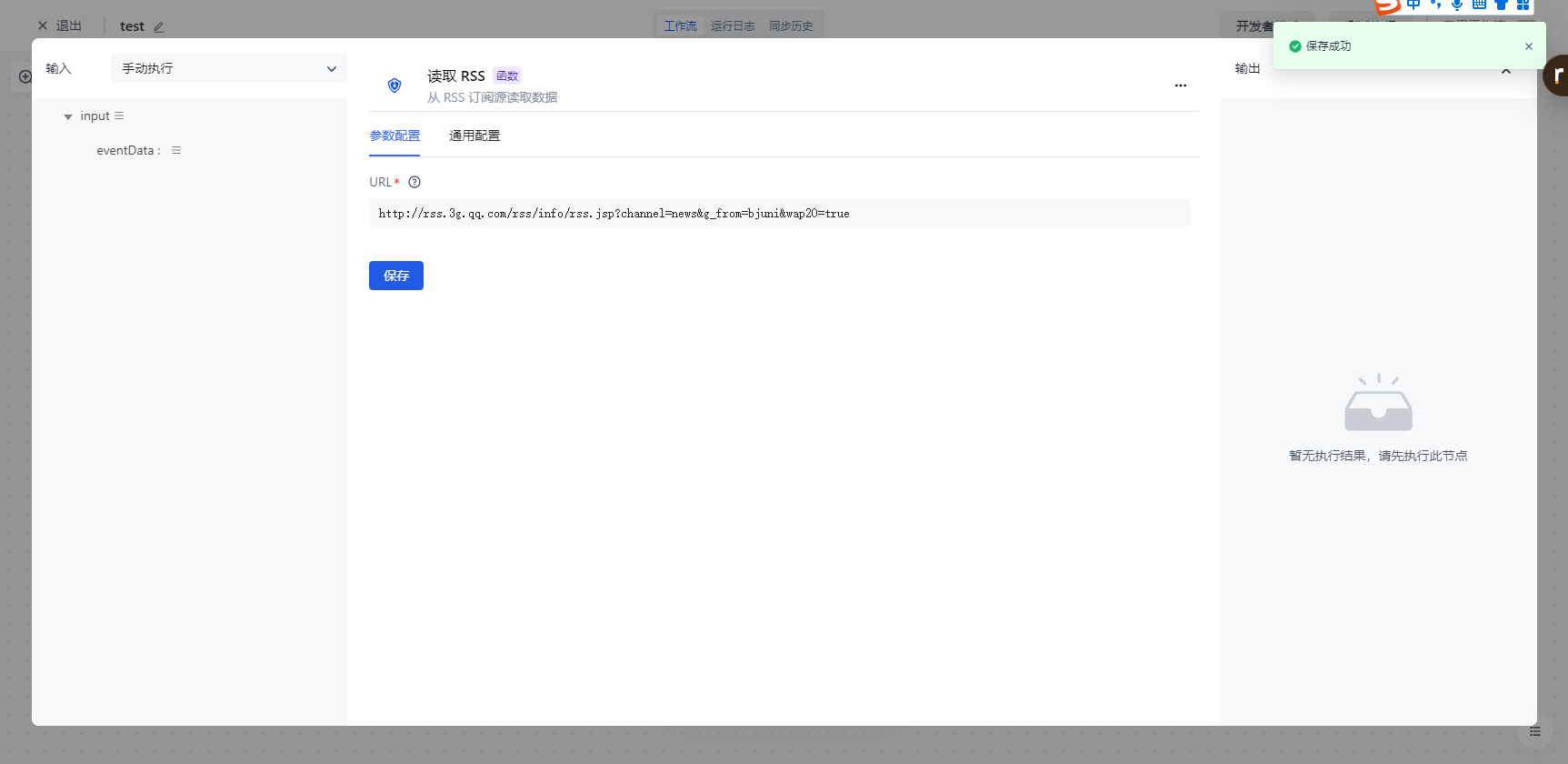Click the menu icon beside eventData
The width and height of the screenshot is (1568, 764).
click(x=176, y=151)
